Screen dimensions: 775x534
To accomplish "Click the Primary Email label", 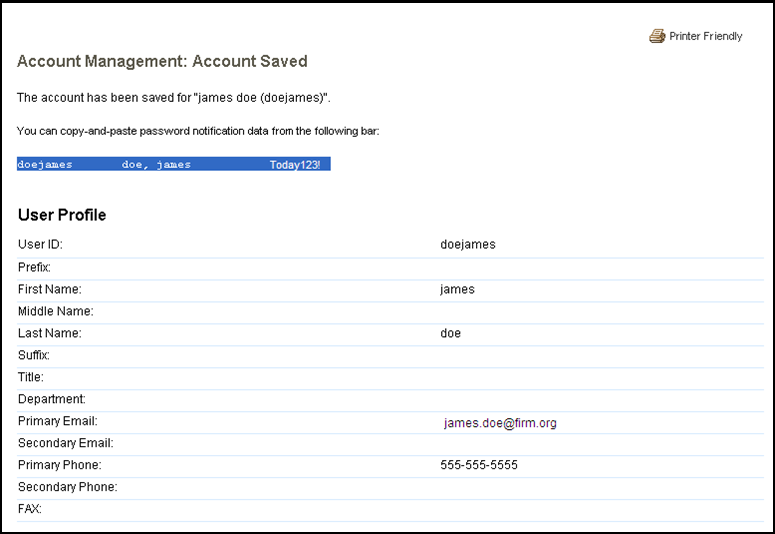I will (x=57, y=421).
